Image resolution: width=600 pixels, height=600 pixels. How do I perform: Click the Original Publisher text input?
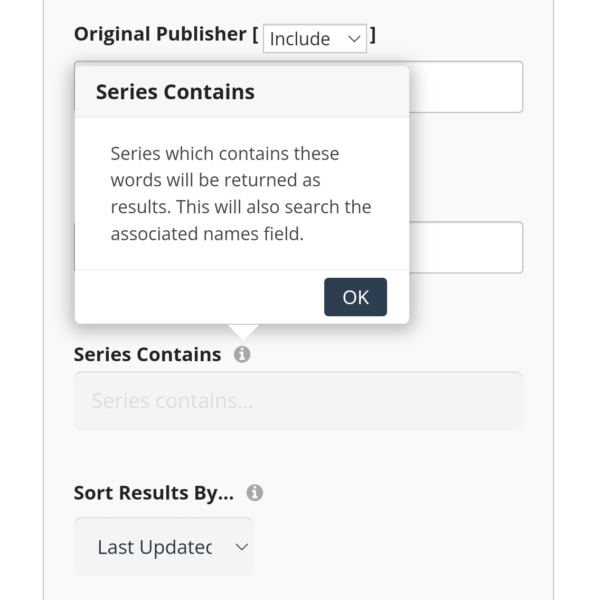[x=466, y=87]
